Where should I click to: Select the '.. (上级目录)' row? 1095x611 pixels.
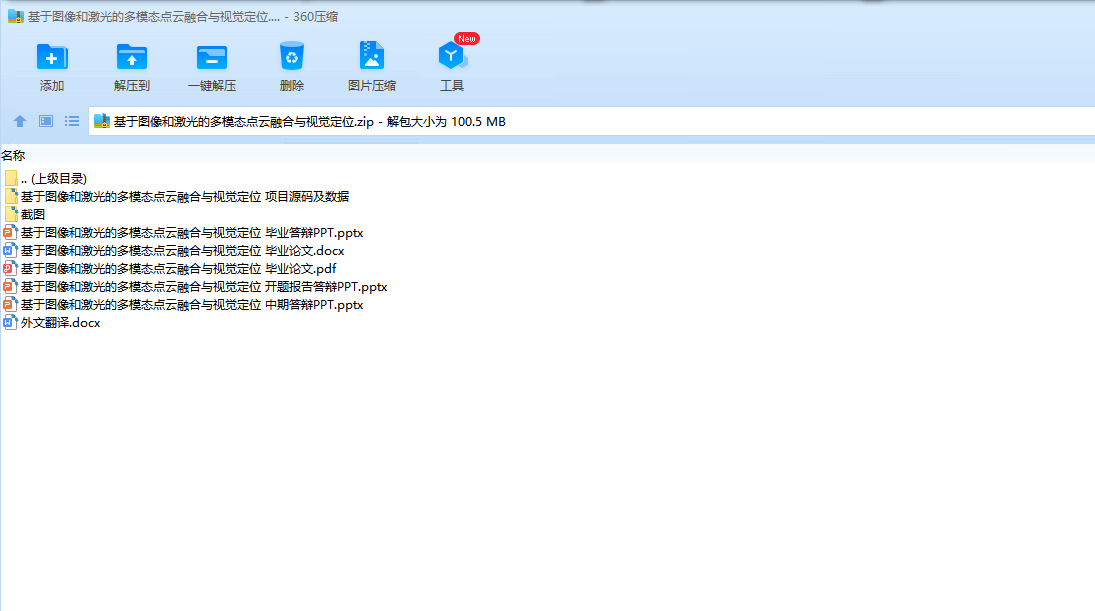tap(54, 179)
